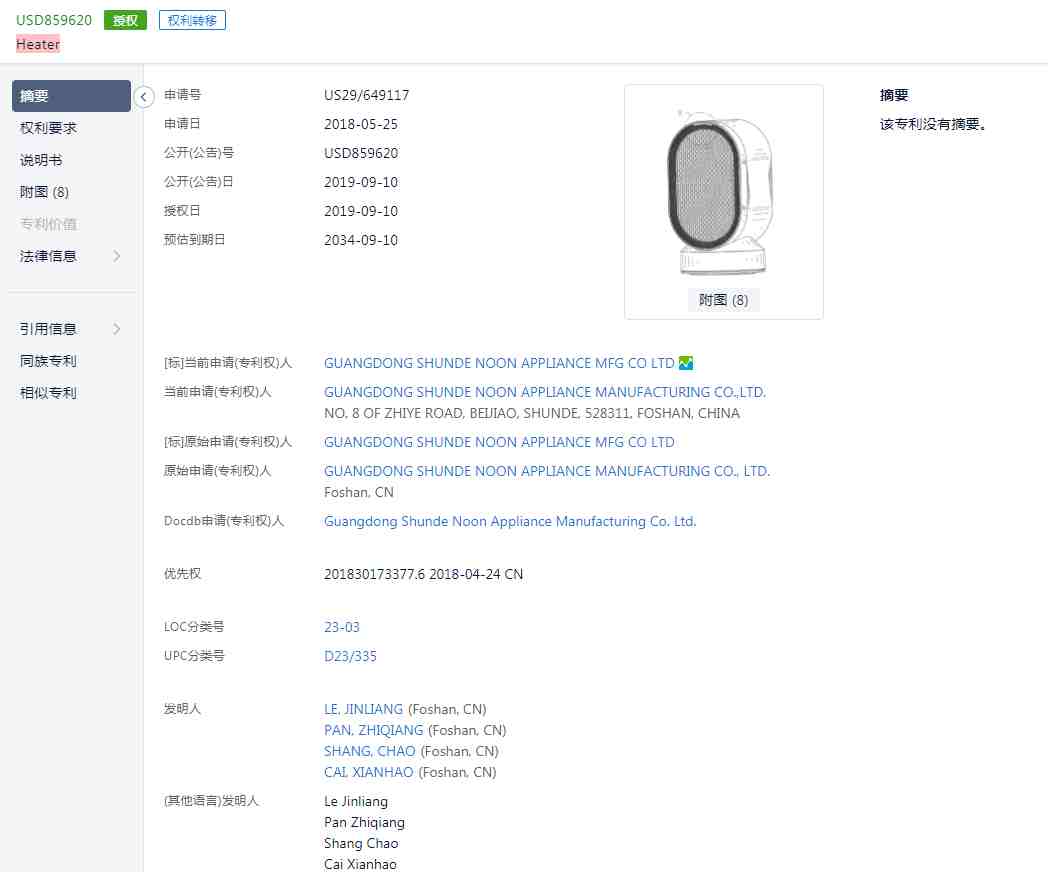Image resolution: width=1048 pixels, height=873 pixels.
Task: Open inventor SHANG, CHAO link
Action: [370, 751]
